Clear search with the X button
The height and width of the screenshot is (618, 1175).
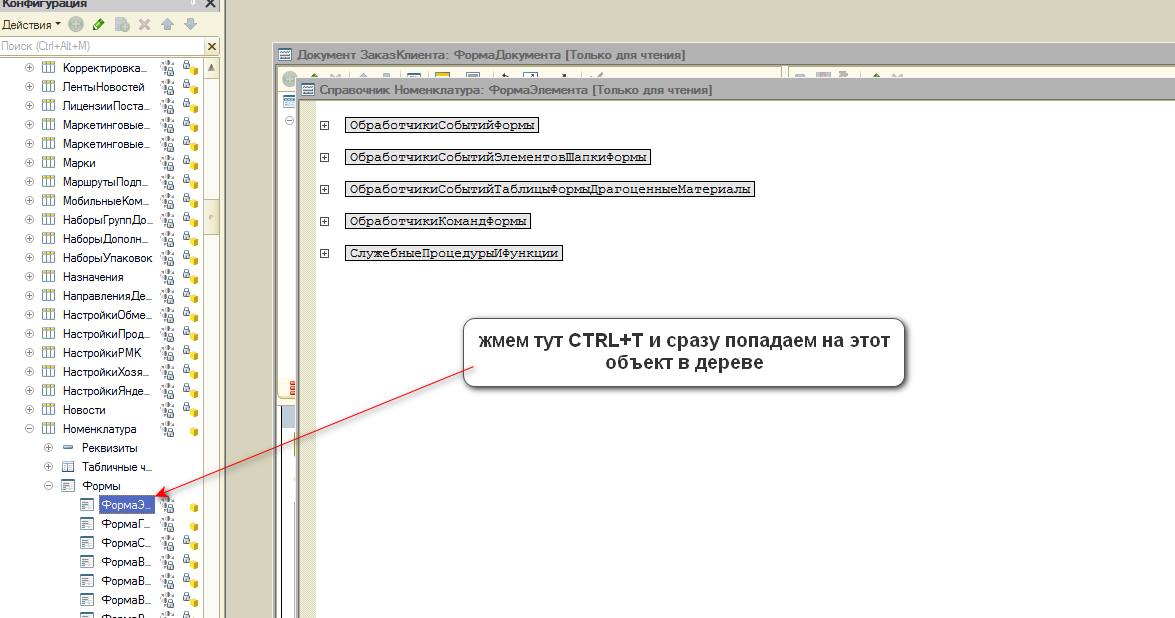[212, 46]
